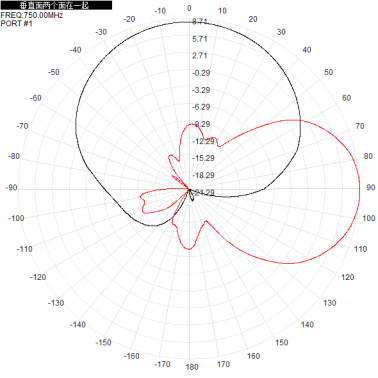Click the 180 degree label at bottom

pos(192,367)
